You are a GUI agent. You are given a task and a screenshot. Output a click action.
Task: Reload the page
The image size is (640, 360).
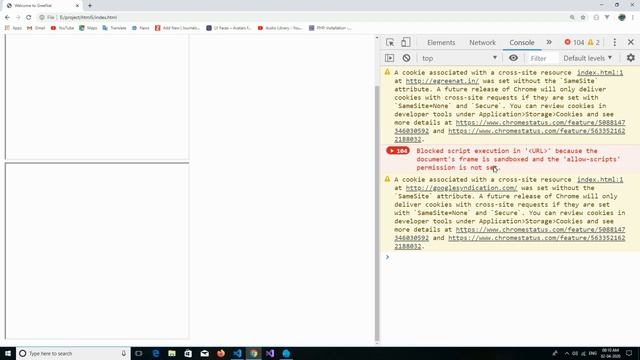click(29, 18)
